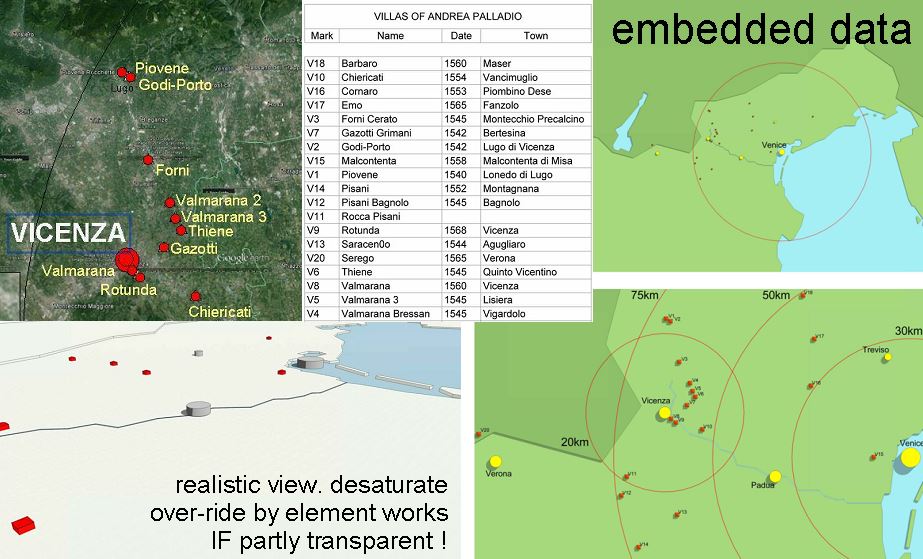Select the Thiene label on satellite map
Image resolution: width=923 pixels, height=559 pixels.
click(210, 231)
